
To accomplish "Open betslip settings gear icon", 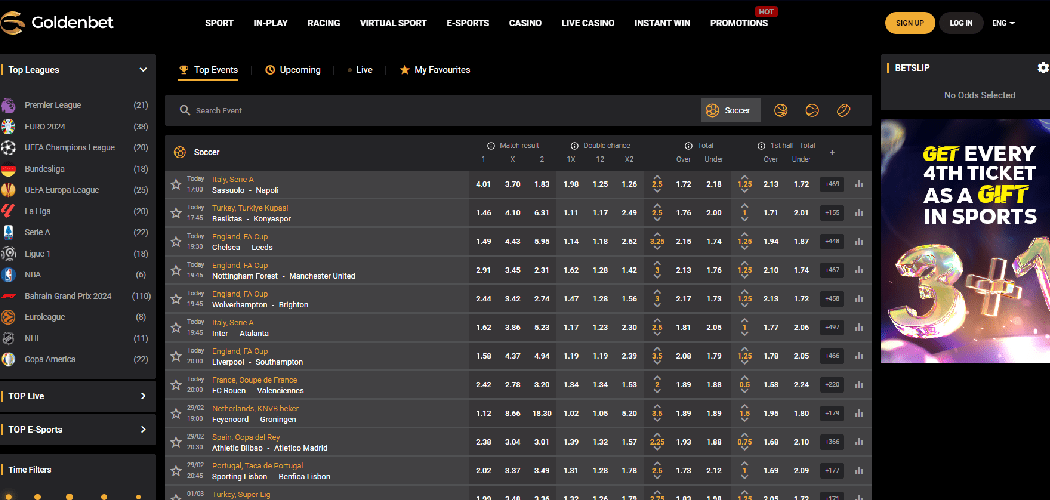I will tap(1043, 68).
